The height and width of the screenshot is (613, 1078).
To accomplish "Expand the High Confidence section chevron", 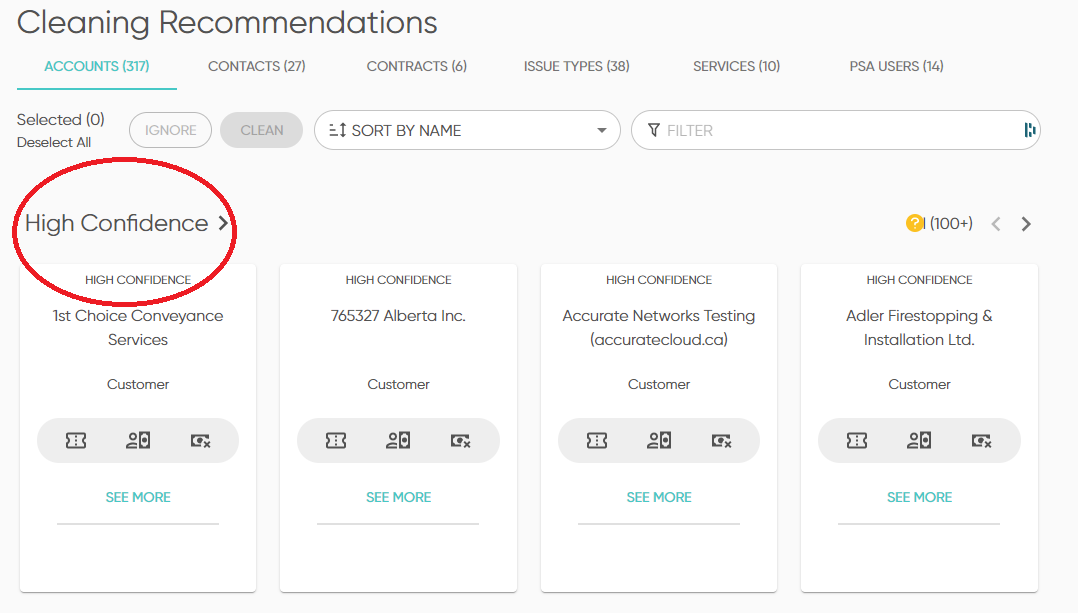I will pyautogui.click(x=223, y=223).
